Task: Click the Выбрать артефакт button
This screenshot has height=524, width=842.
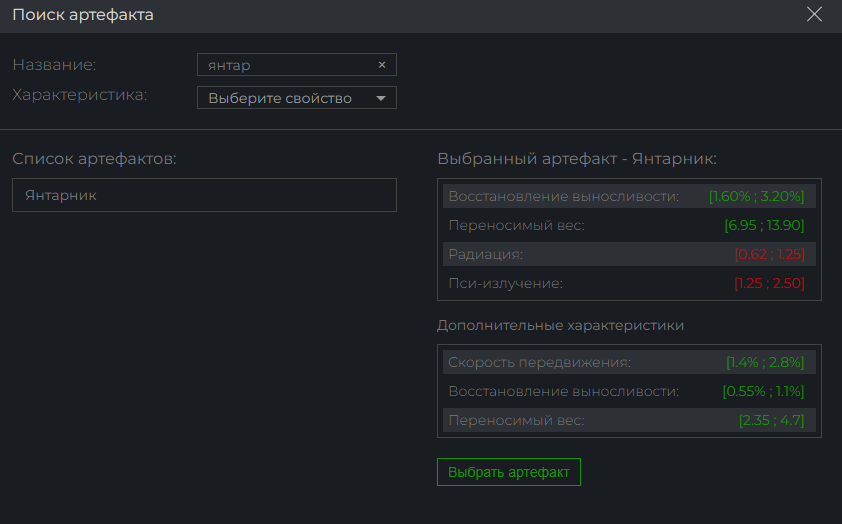Action: point(509,472)
